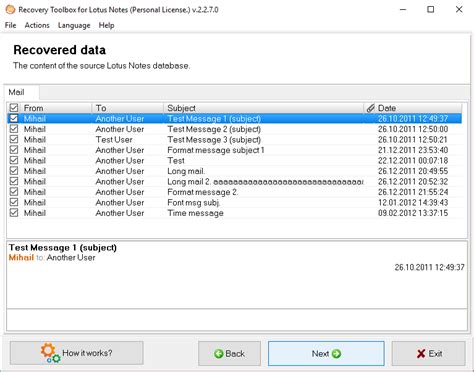Image resolution: width=474 pixels, height=372 pixels.
Task: Open the Help menu
Action: click(x=106, y=25)
